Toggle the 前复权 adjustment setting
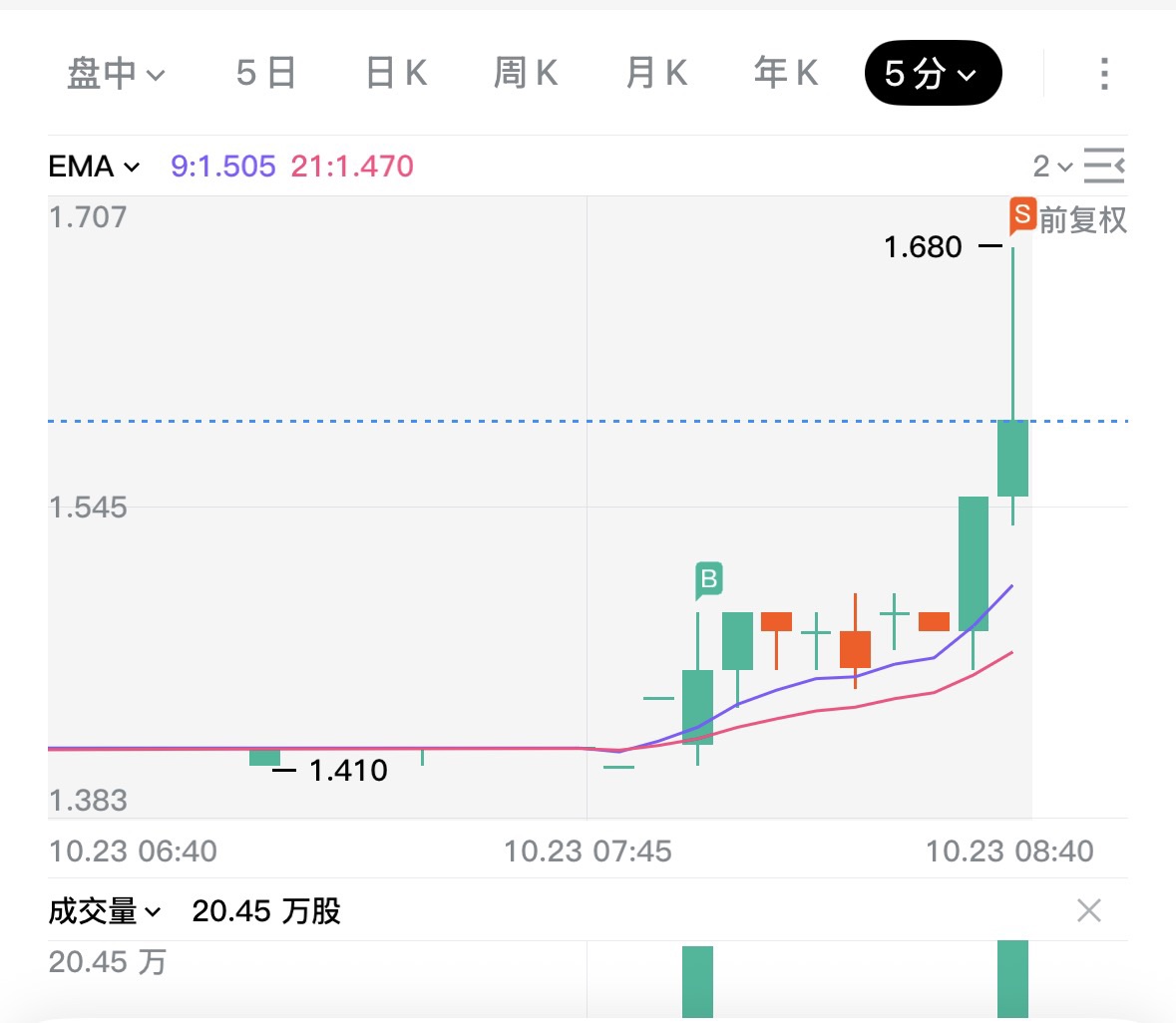The height and width of the screenshot is (1023, 1176). point(1083,219)
